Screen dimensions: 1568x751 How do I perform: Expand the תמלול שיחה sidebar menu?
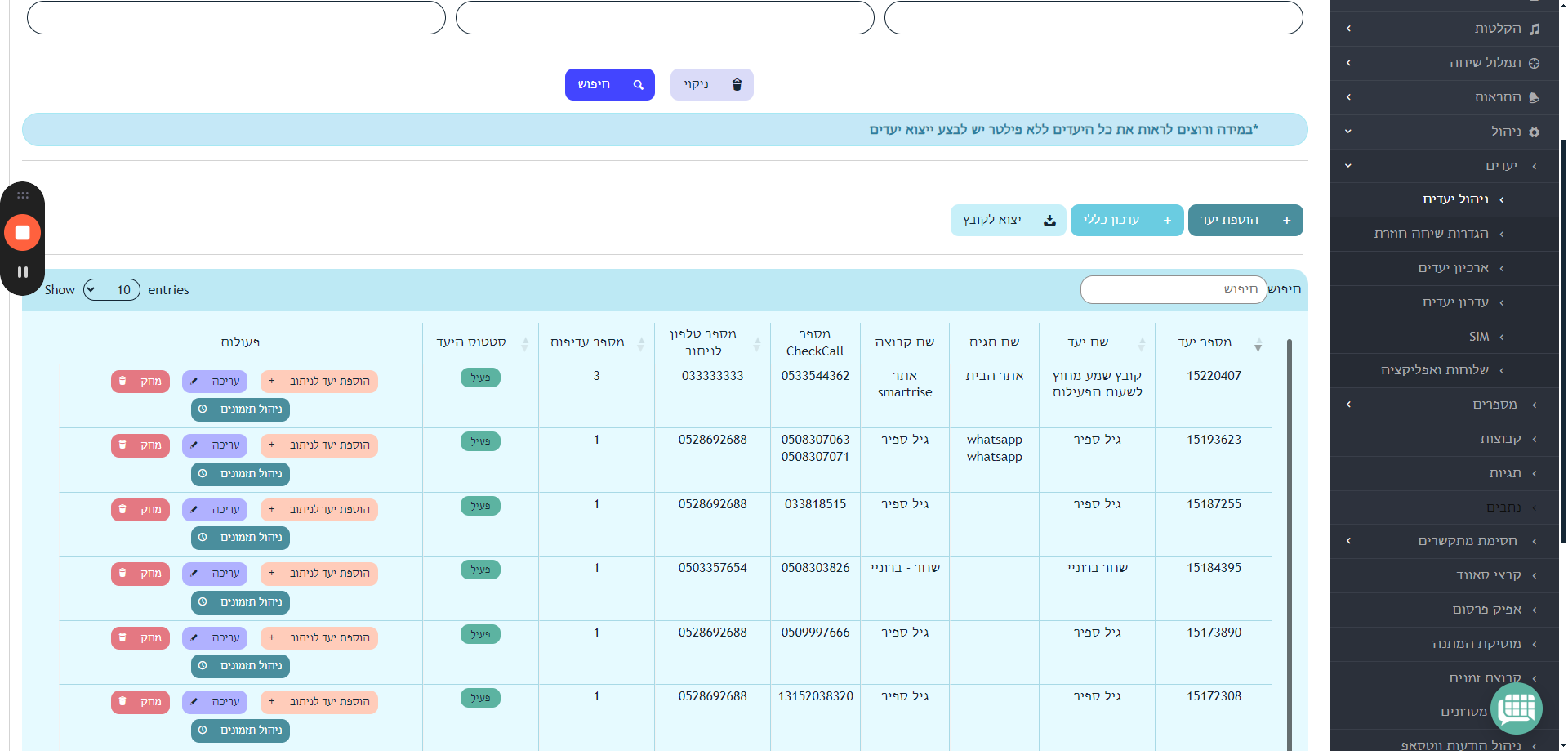pos(1444,63)
